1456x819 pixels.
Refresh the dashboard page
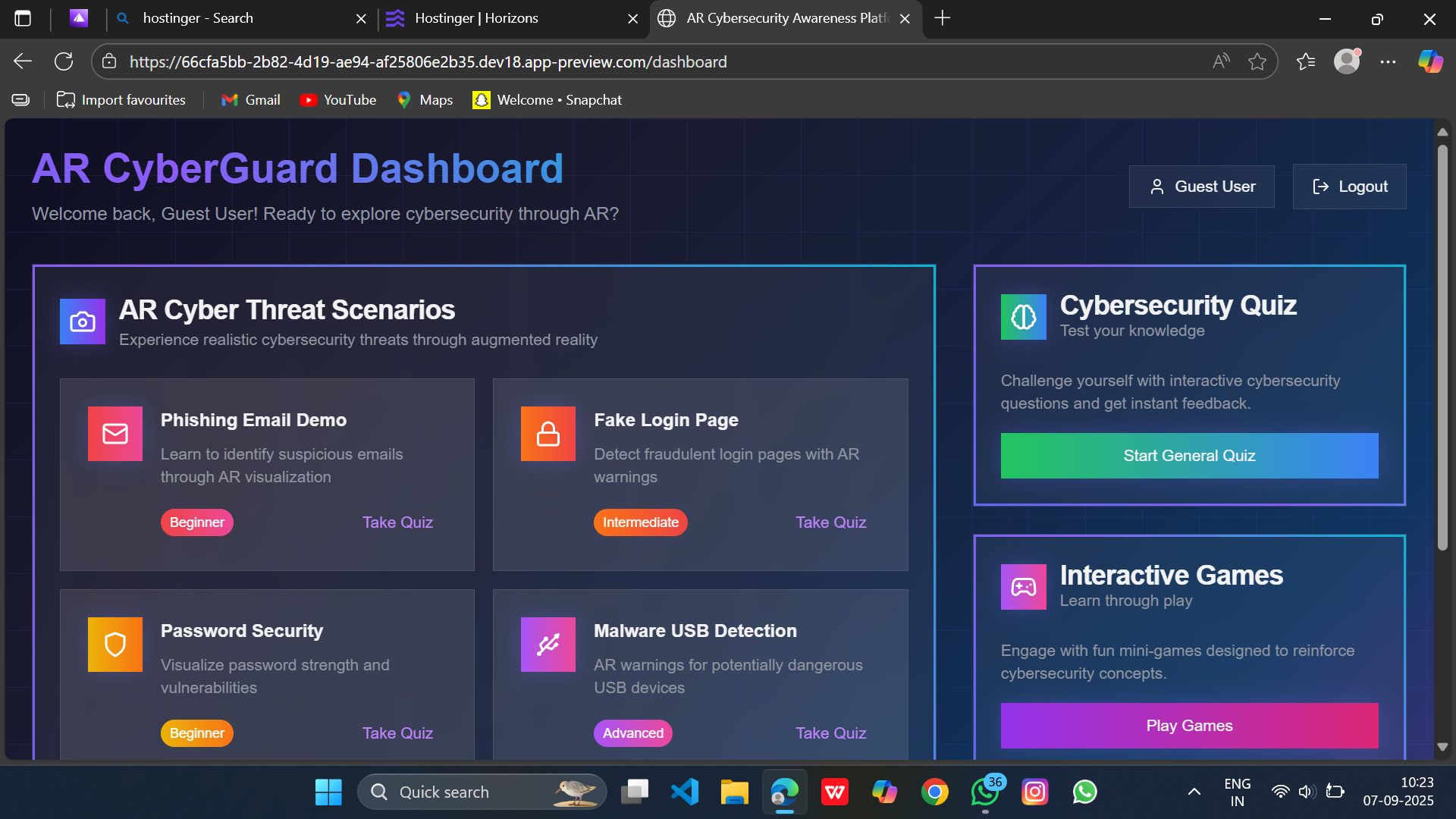[64, 62]
